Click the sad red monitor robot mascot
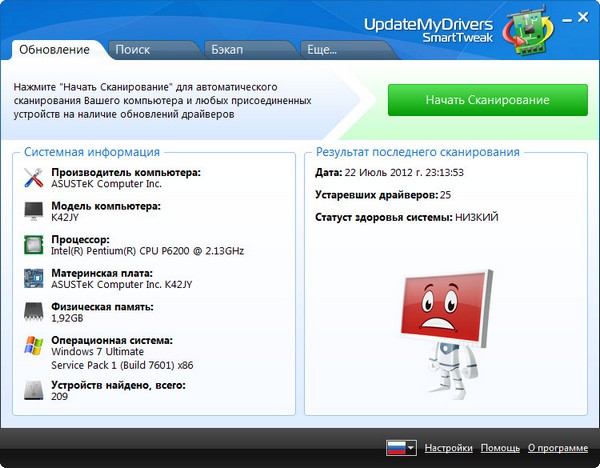 [447, 334]
